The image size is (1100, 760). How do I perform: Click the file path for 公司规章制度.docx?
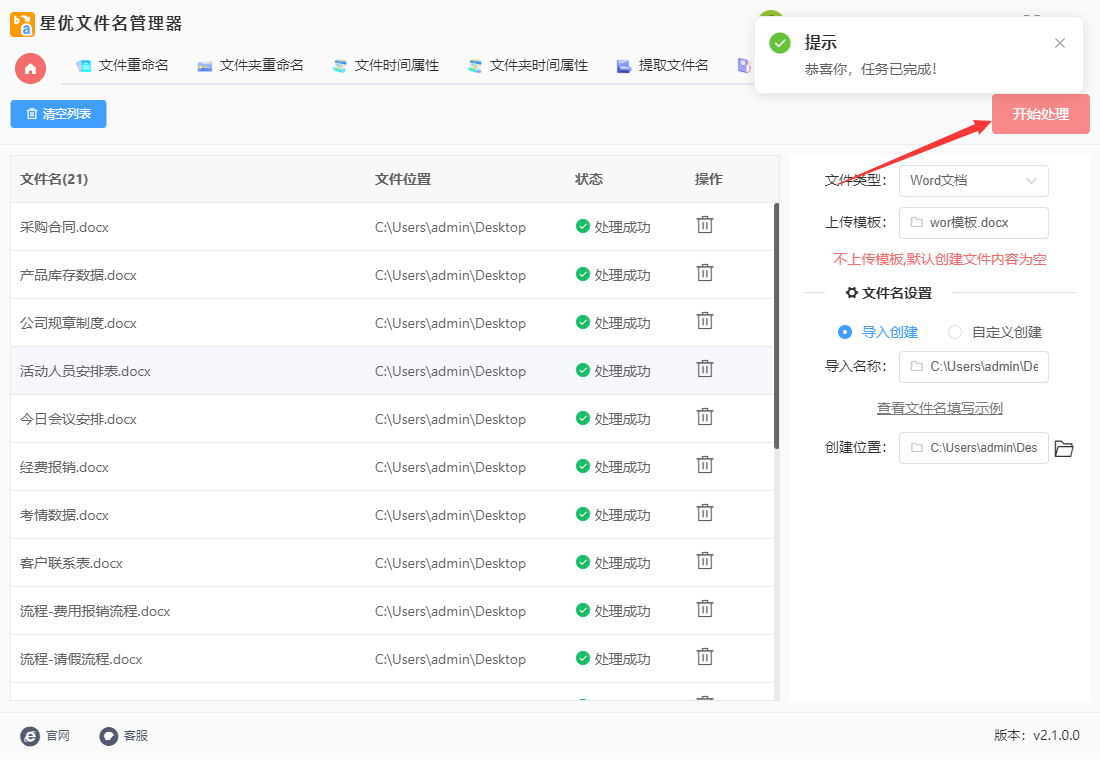coord(450,324)
